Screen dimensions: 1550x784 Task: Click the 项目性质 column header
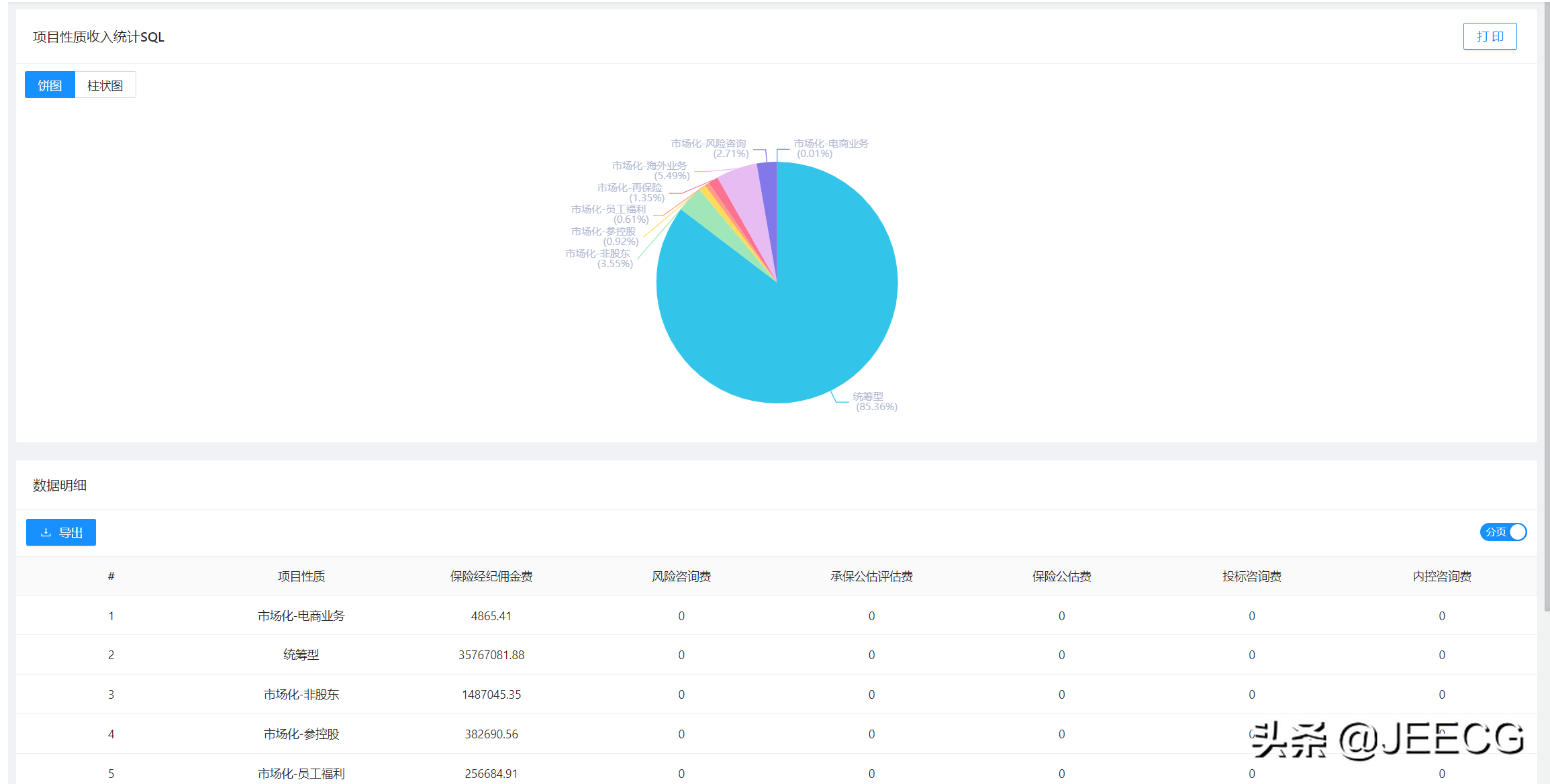[x=301, y=576]
